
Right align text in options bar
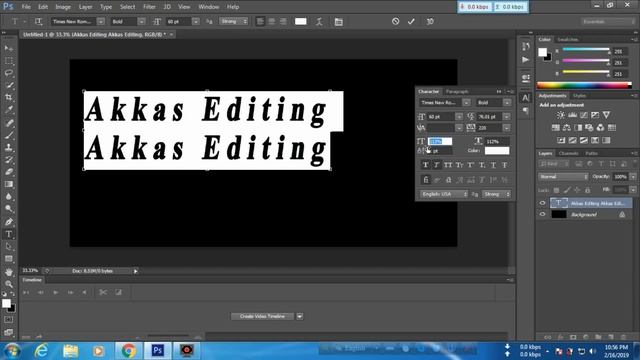pyautogui.click(x=283, y=21)
